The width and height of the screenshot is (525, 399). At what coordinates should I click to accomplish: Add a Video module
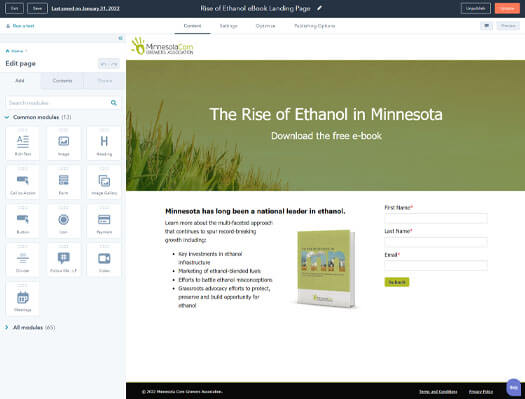click(104, 260)
